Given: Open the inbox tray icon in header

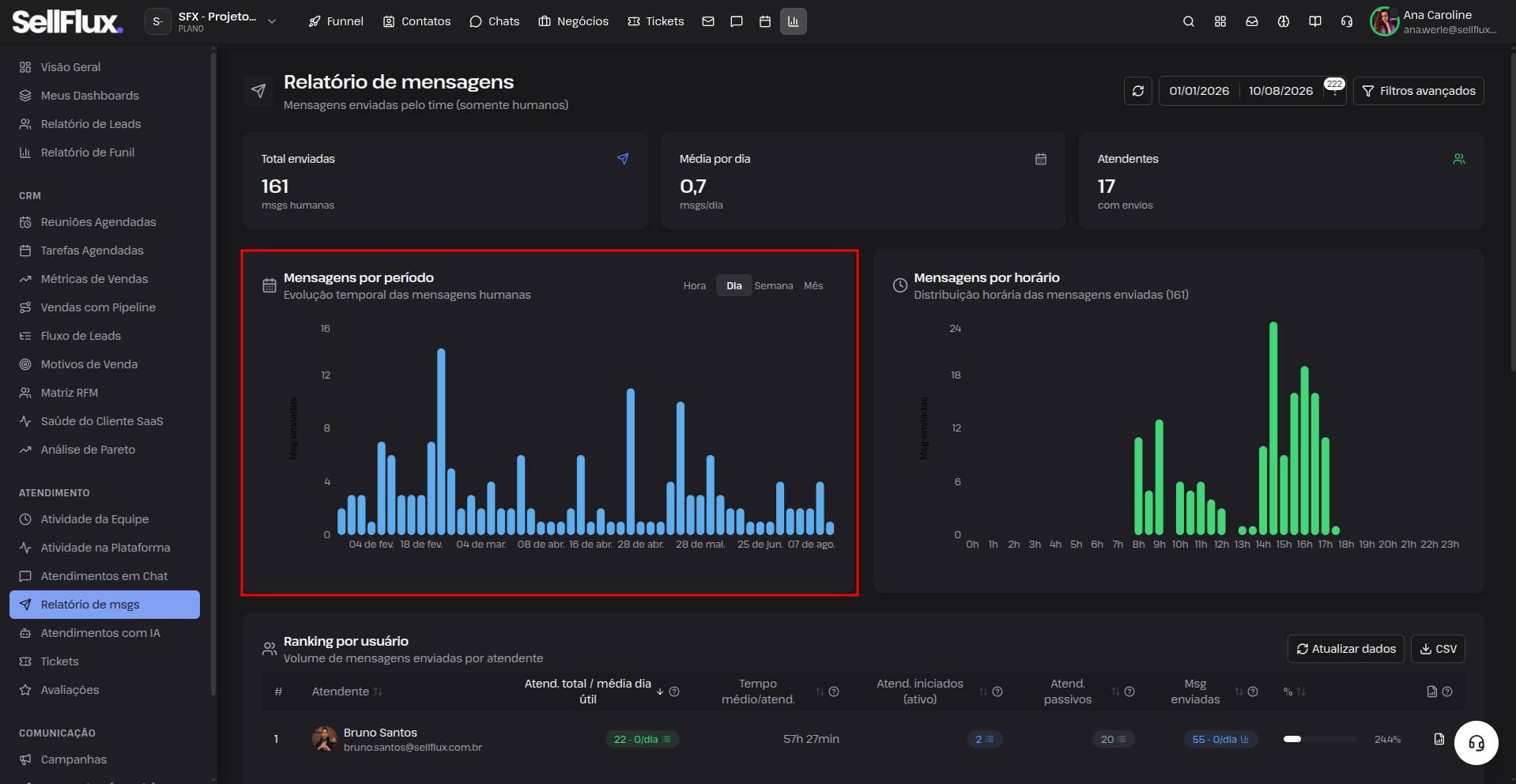Looking at the screenshot, I should [x=1252, y=21].
